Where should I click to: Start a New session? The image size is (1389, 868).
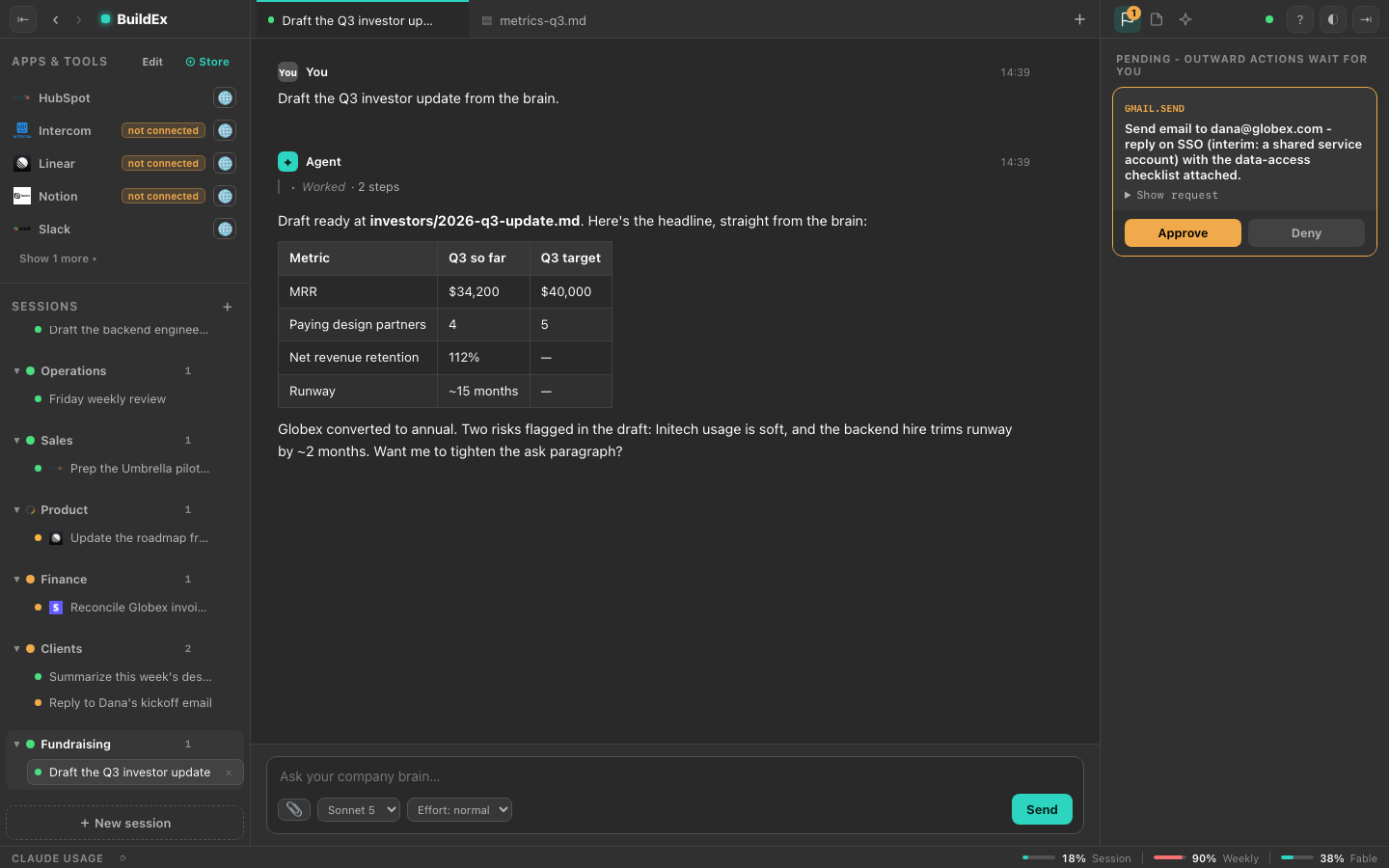(125, 823)
